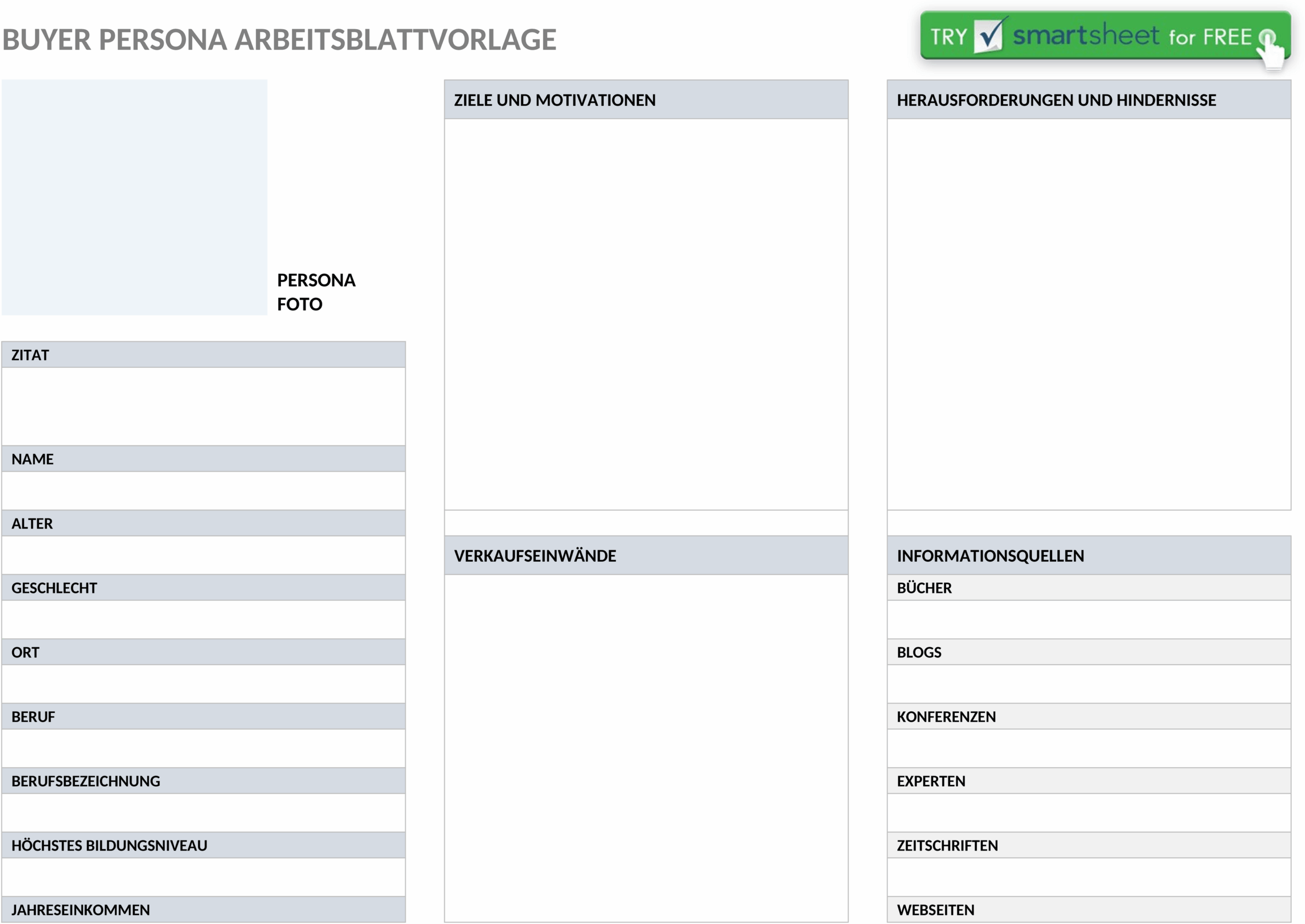This screenshot has width=1305, height=924.
Task: Select the ZEITSCHRIFTEN subheader cell
Action: (x=1089, y=845)
